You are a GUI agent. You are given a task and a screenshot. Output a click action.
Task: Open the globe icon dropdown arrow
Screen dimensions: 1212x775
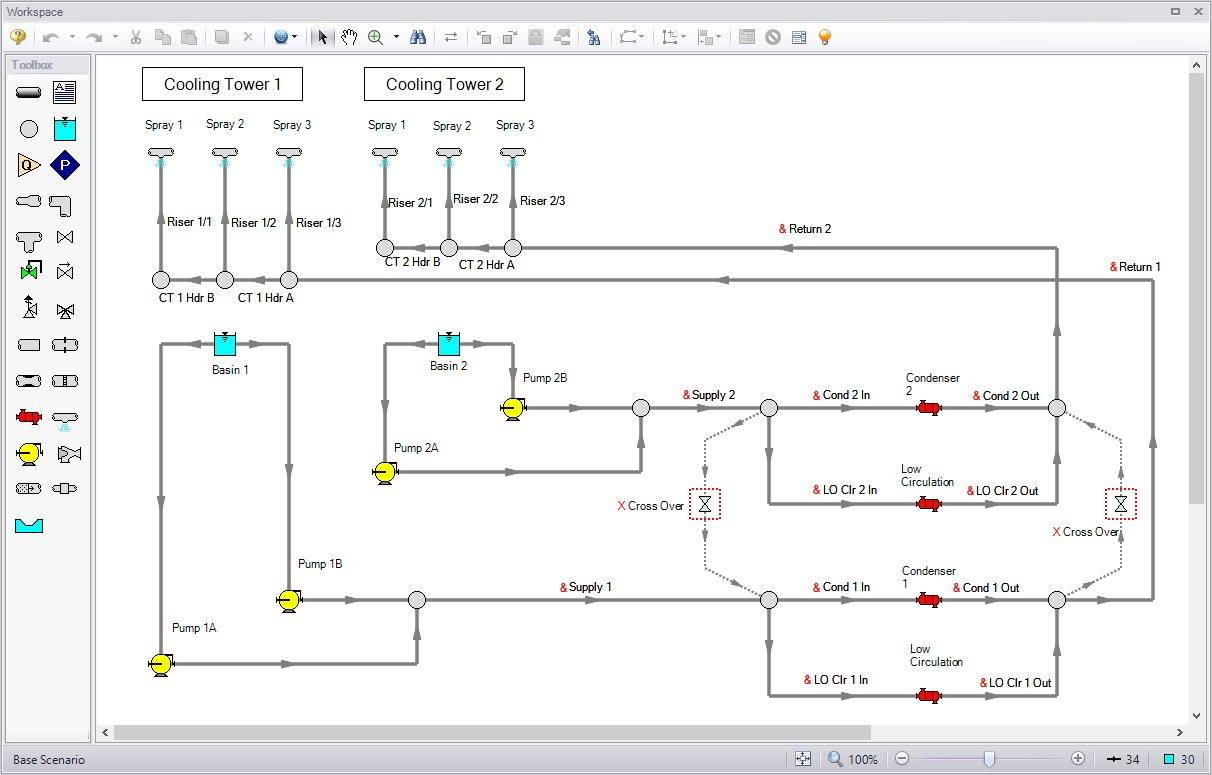point(295,37)
